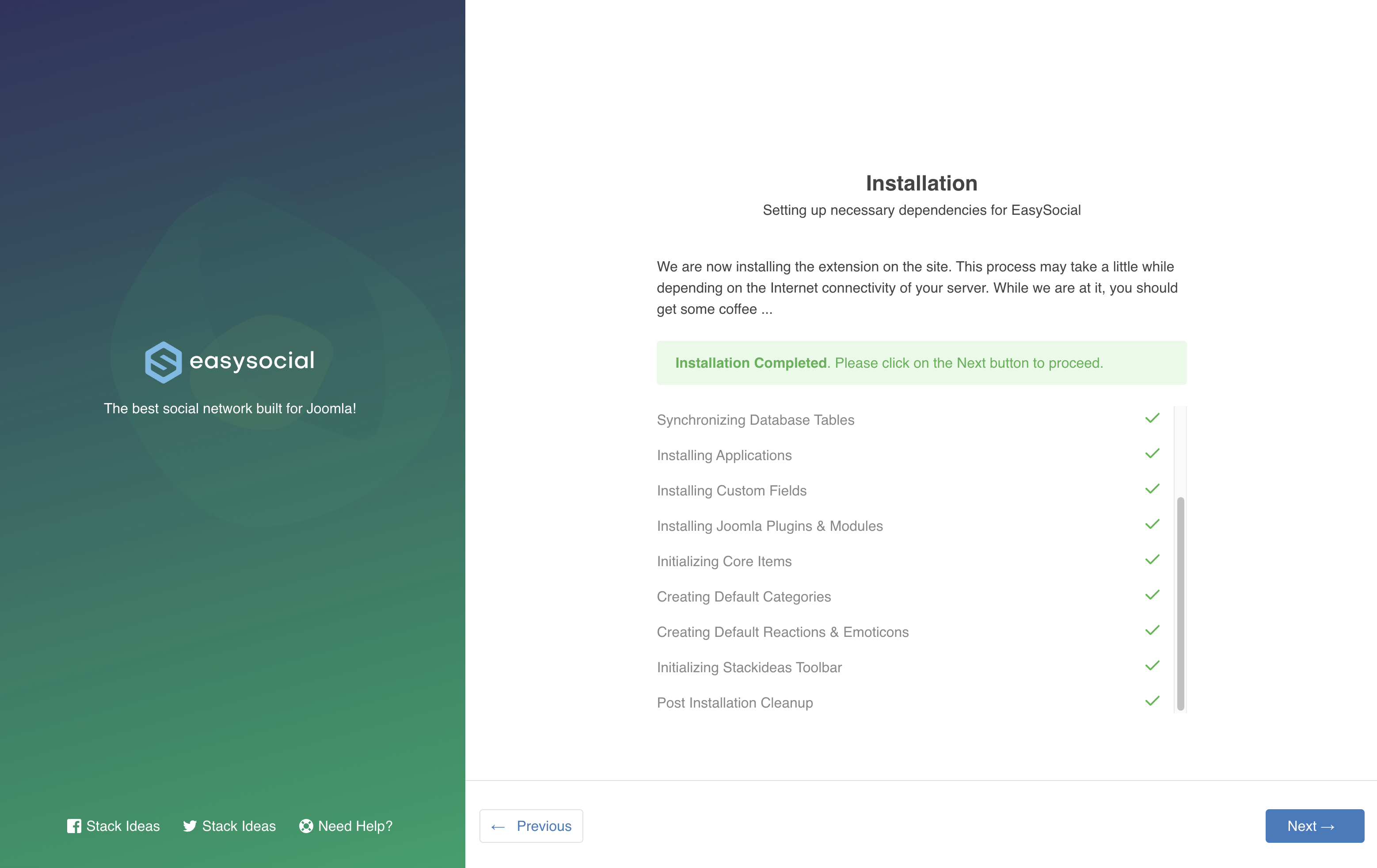Image resolution: width=1377 pixels, height=868 pixels.
Task: Click the 'Installing Applications' row text
Action: (x=724, y=455)
